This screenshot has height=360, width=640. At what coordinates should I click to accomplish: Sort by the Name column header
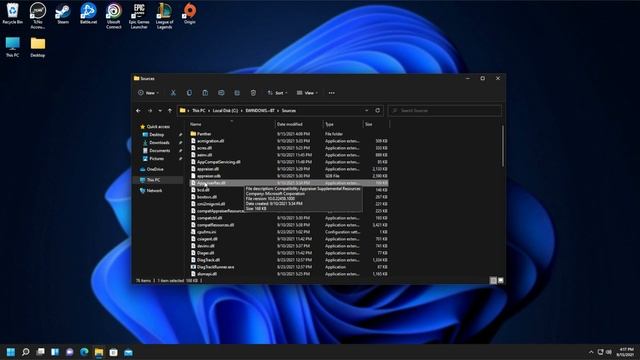tap(232, 124)
